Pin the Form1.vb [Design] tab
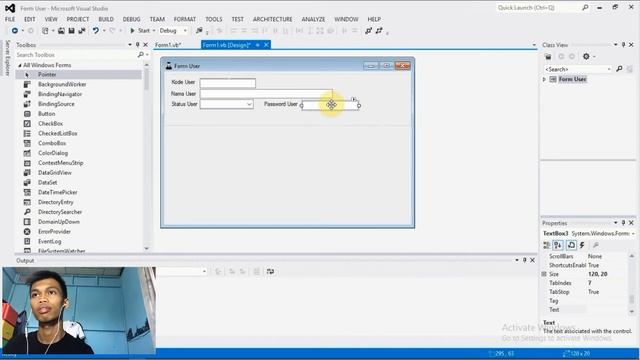The width and height of the screenshot is (640, 360). pyautogui.click(x=258, y=45)
